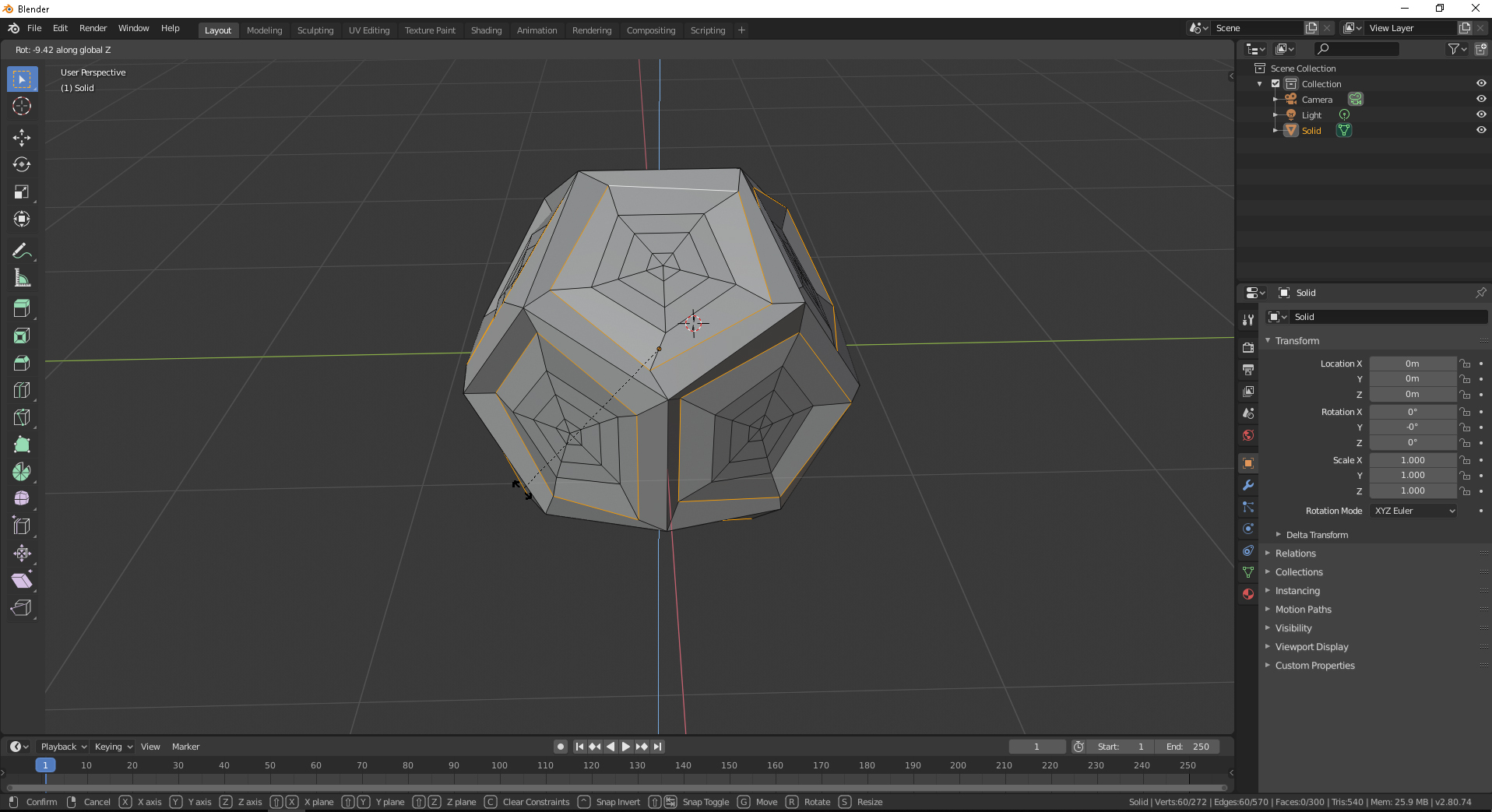The image size is (1492, 812).
Task: Select the Annotate tool
Action: coord(21,250)
